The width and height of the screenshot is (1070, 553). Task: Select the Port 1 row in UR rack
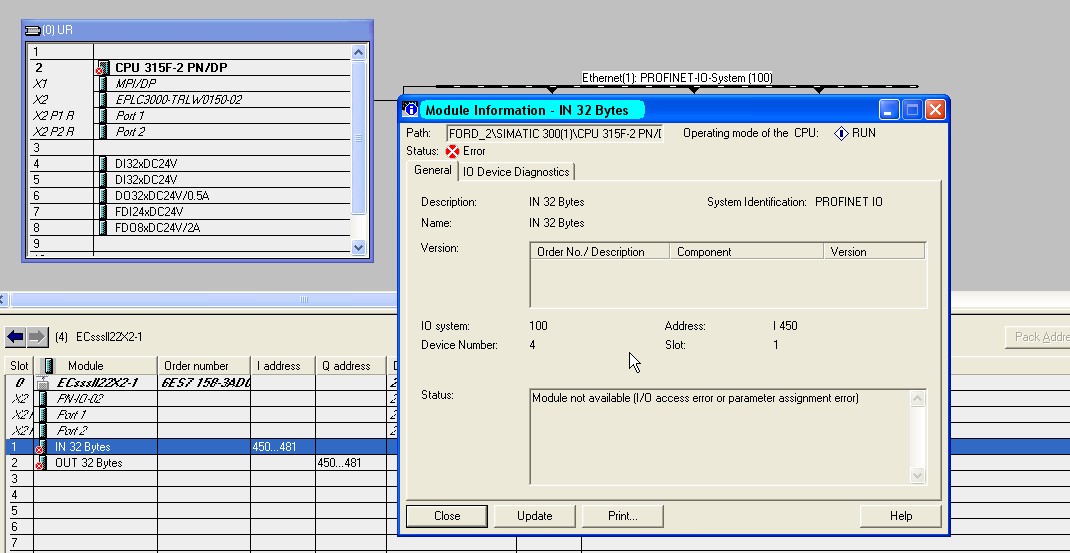pos(190,116)
